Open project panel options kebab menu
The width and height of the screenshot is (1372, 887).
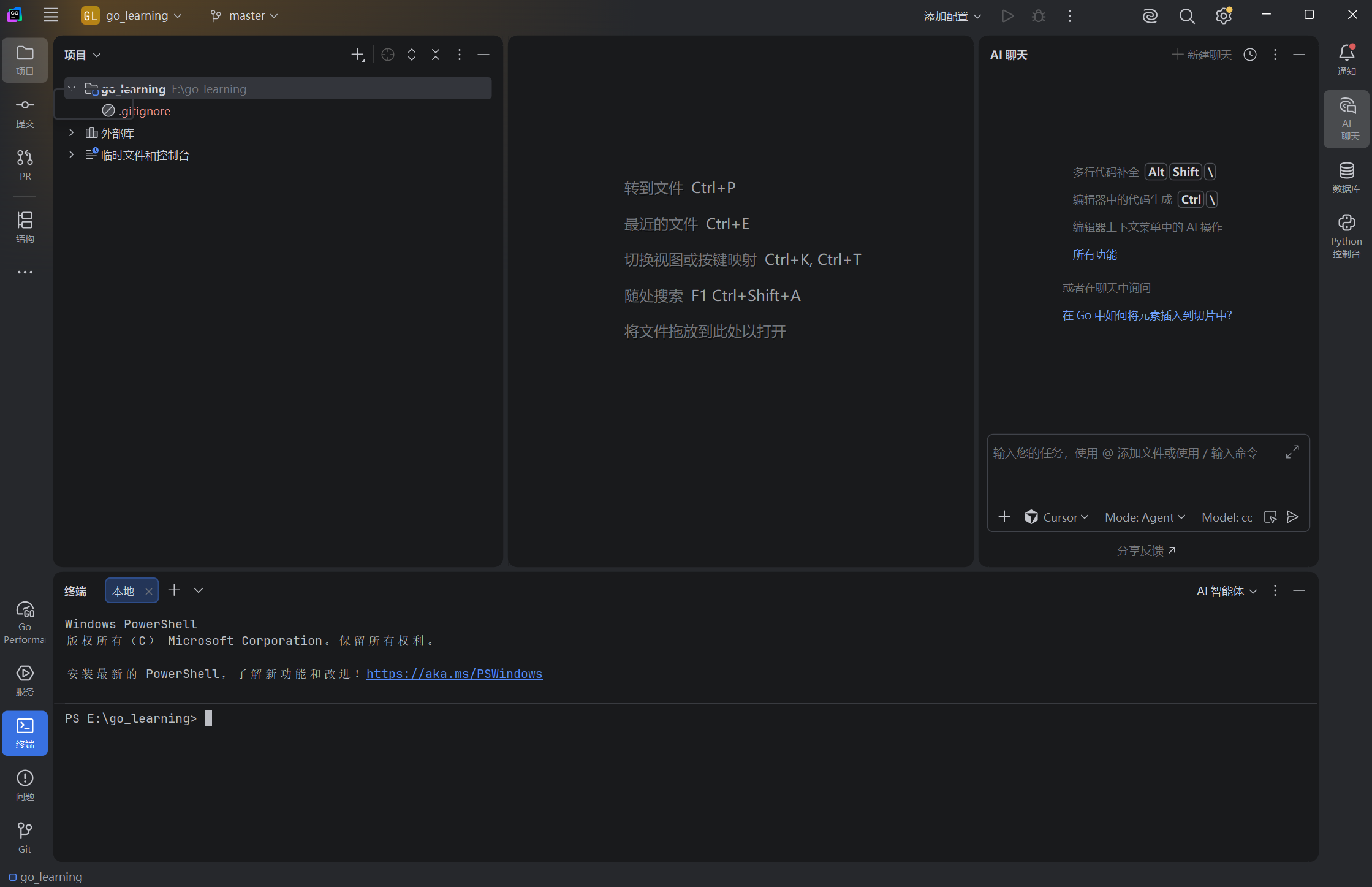pos(460,55)
